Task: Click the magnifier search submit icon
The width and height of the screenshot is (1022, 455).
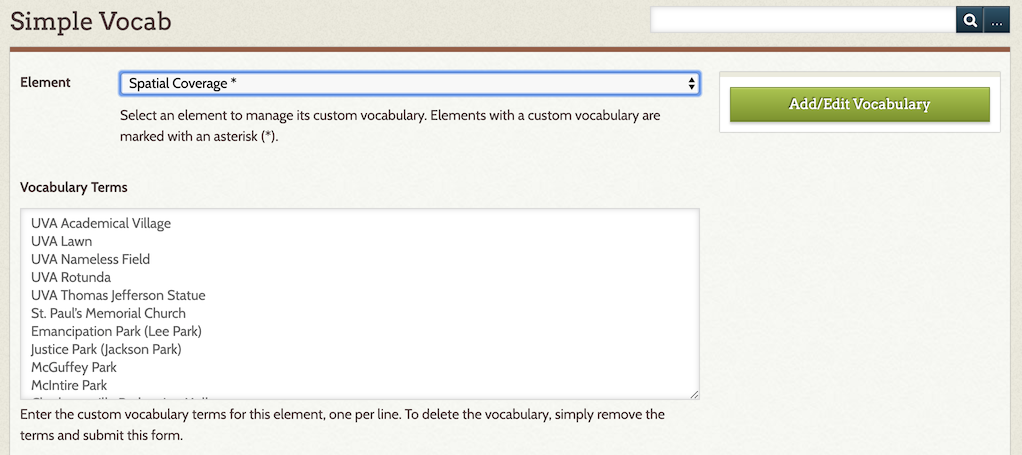Action: coord(970,21)
